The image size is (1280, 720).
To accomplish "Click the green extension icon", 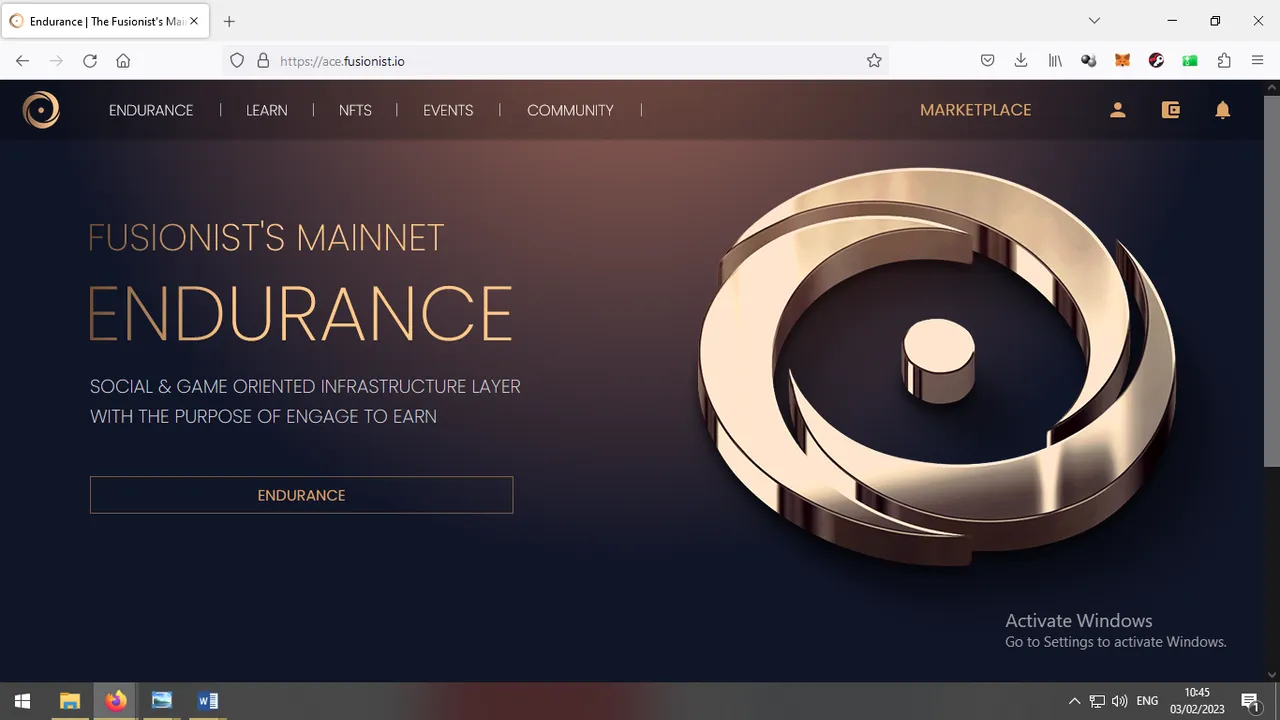I will 1190,61.
